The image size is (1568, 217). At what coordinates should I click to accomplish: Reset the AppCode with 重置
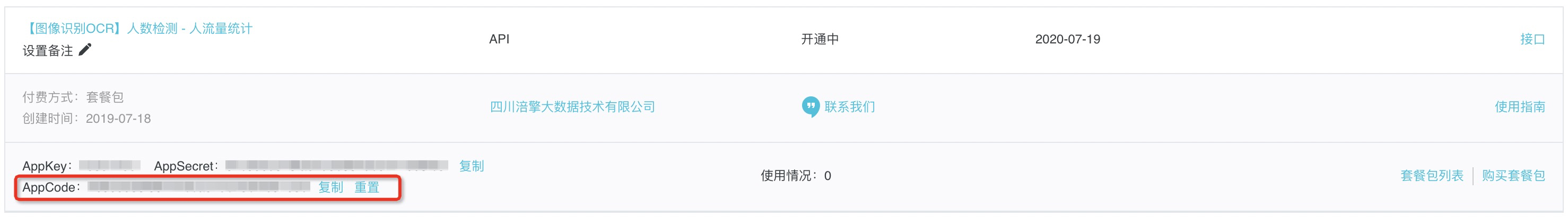tap(367, 187)
